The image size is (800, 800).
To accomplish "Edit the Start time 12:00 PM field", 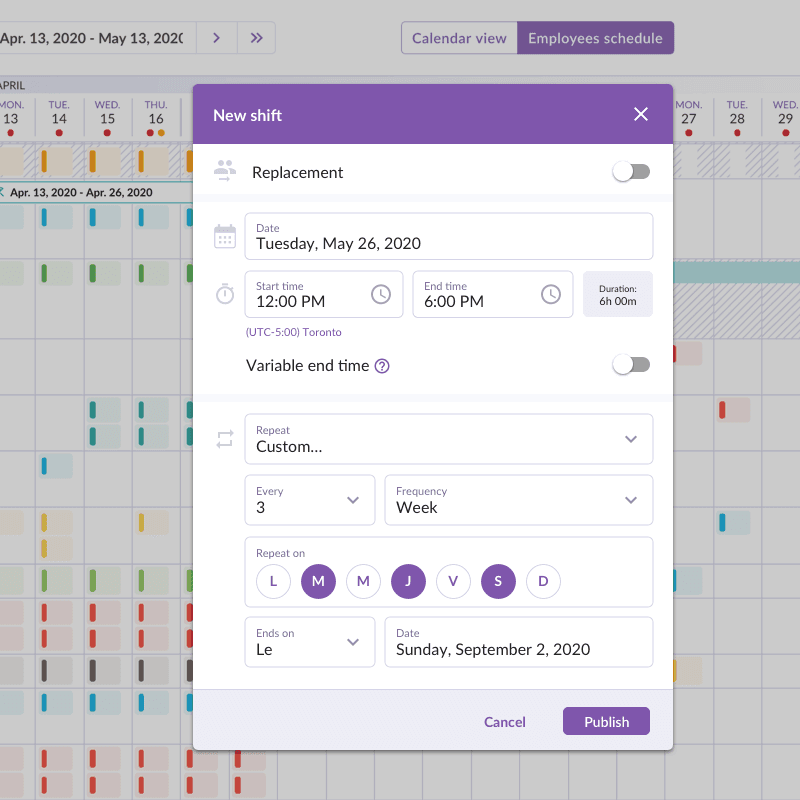I will [323, 294].
